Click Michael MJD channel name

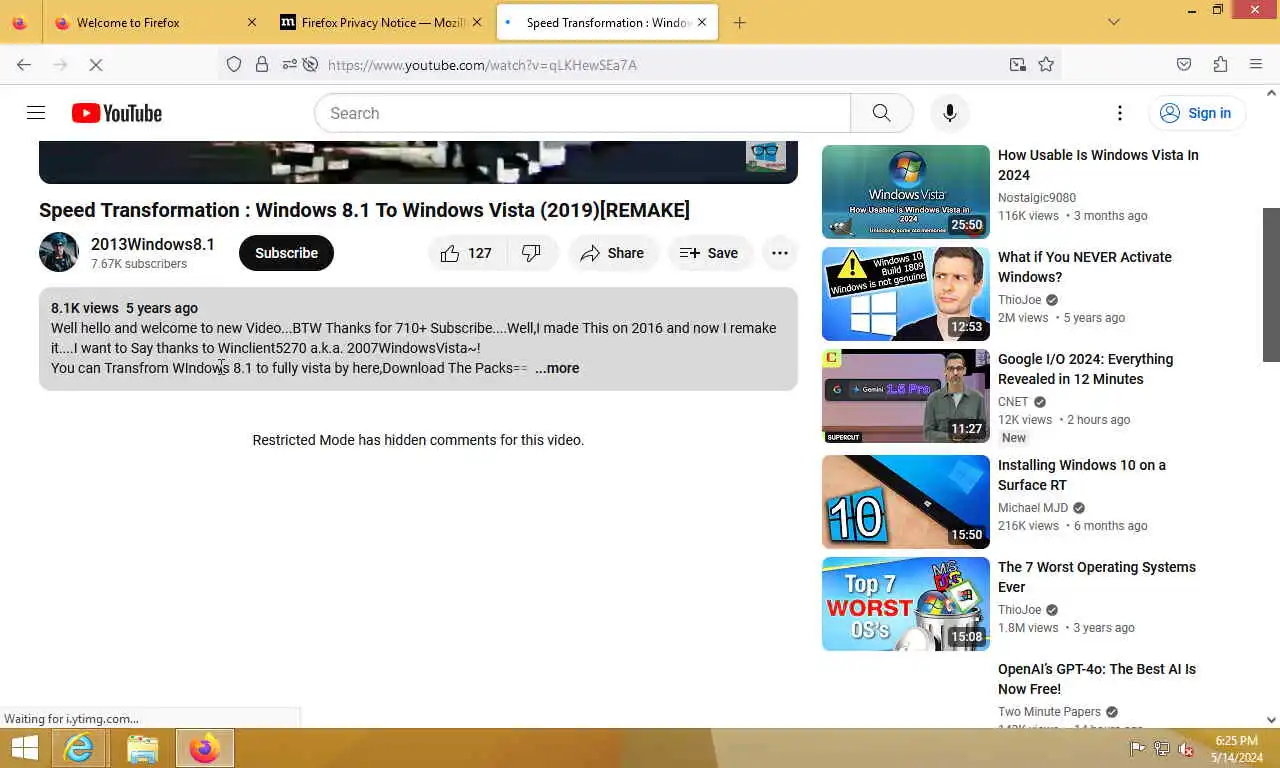click(1033, 508)
